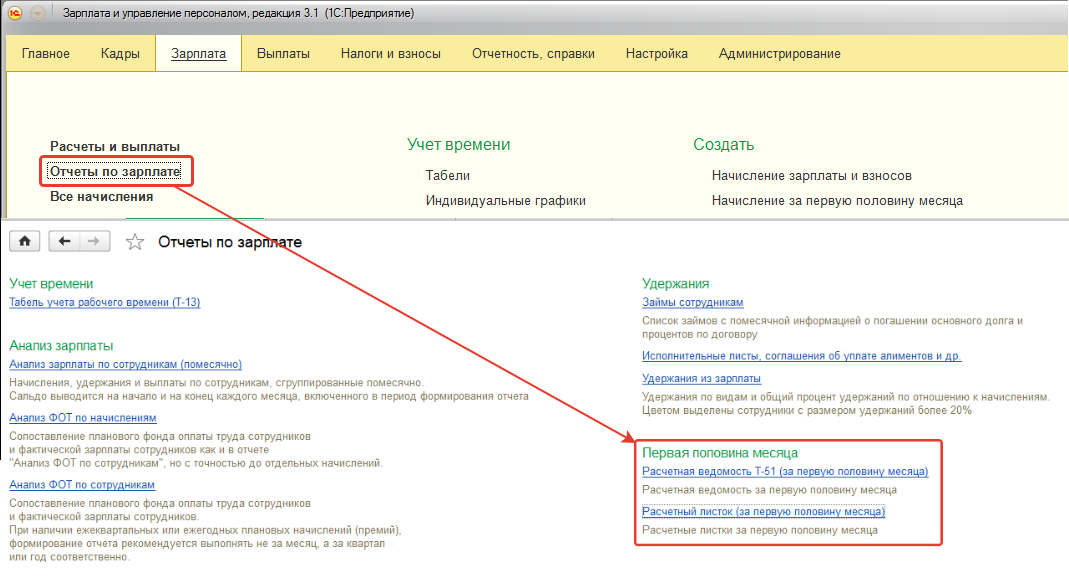Open the title bar dropdown arrow button
This screenshot has width=1069, height=579.
pos(38,13)
